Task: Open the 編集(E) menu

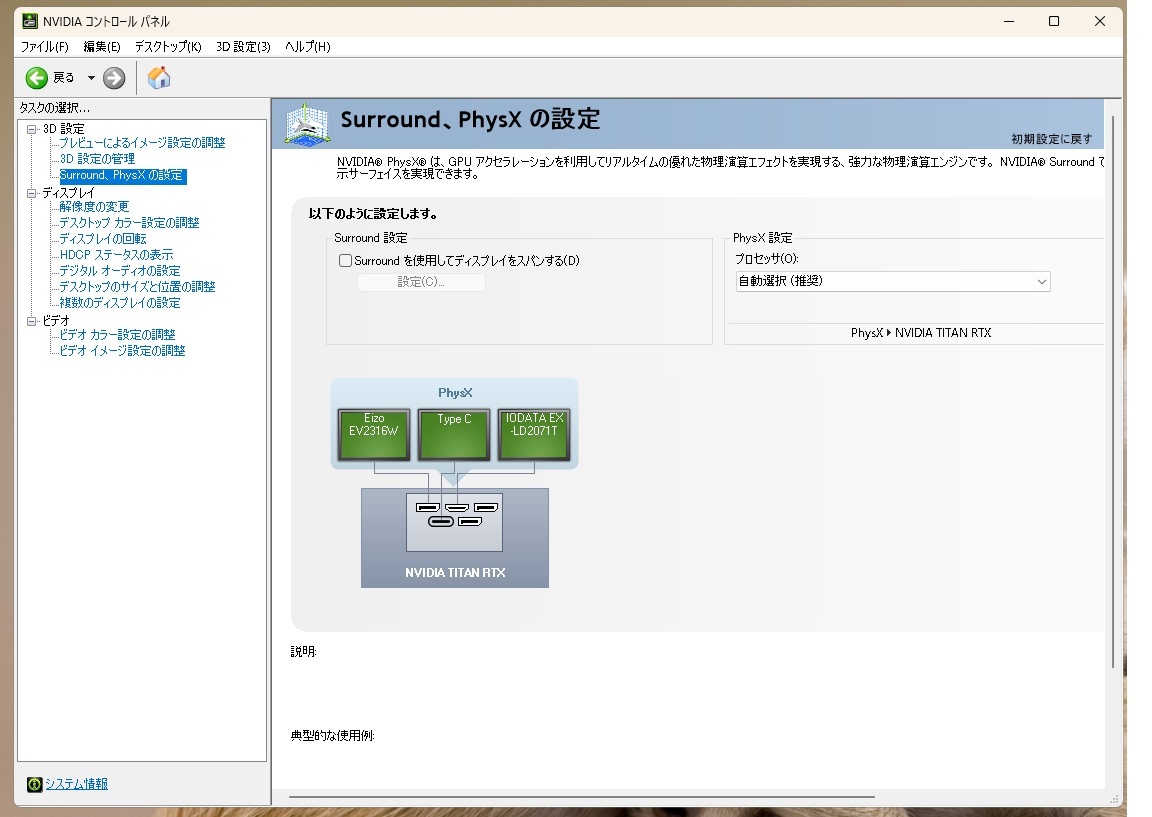Action: coord(101,46)
